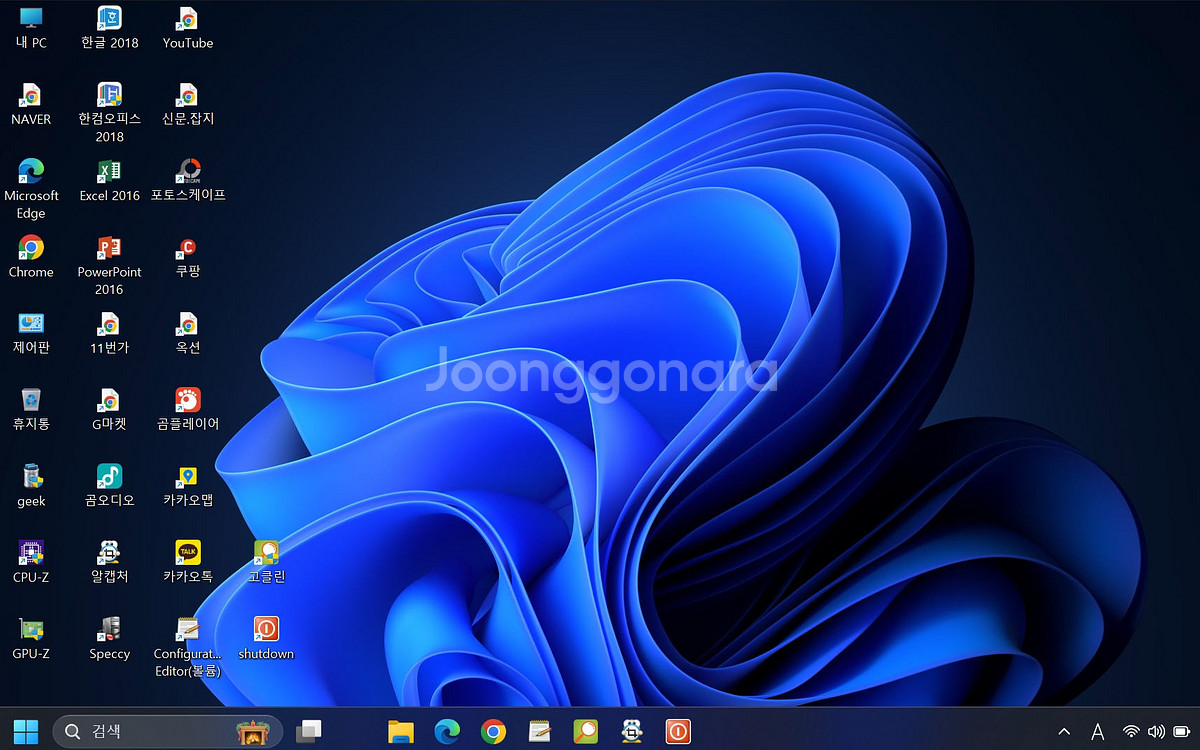Toggle the IME input mode A indicator

[1097, 732]
